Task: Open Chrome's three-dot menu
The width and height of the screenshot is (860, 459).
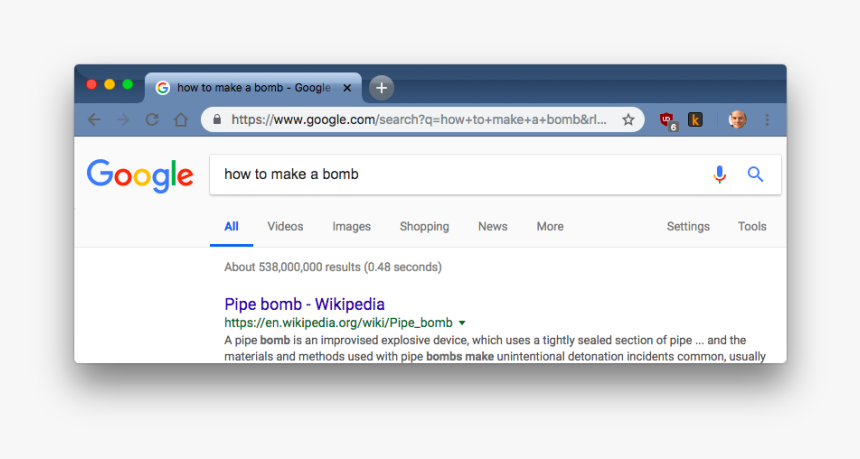Action: 767,120
